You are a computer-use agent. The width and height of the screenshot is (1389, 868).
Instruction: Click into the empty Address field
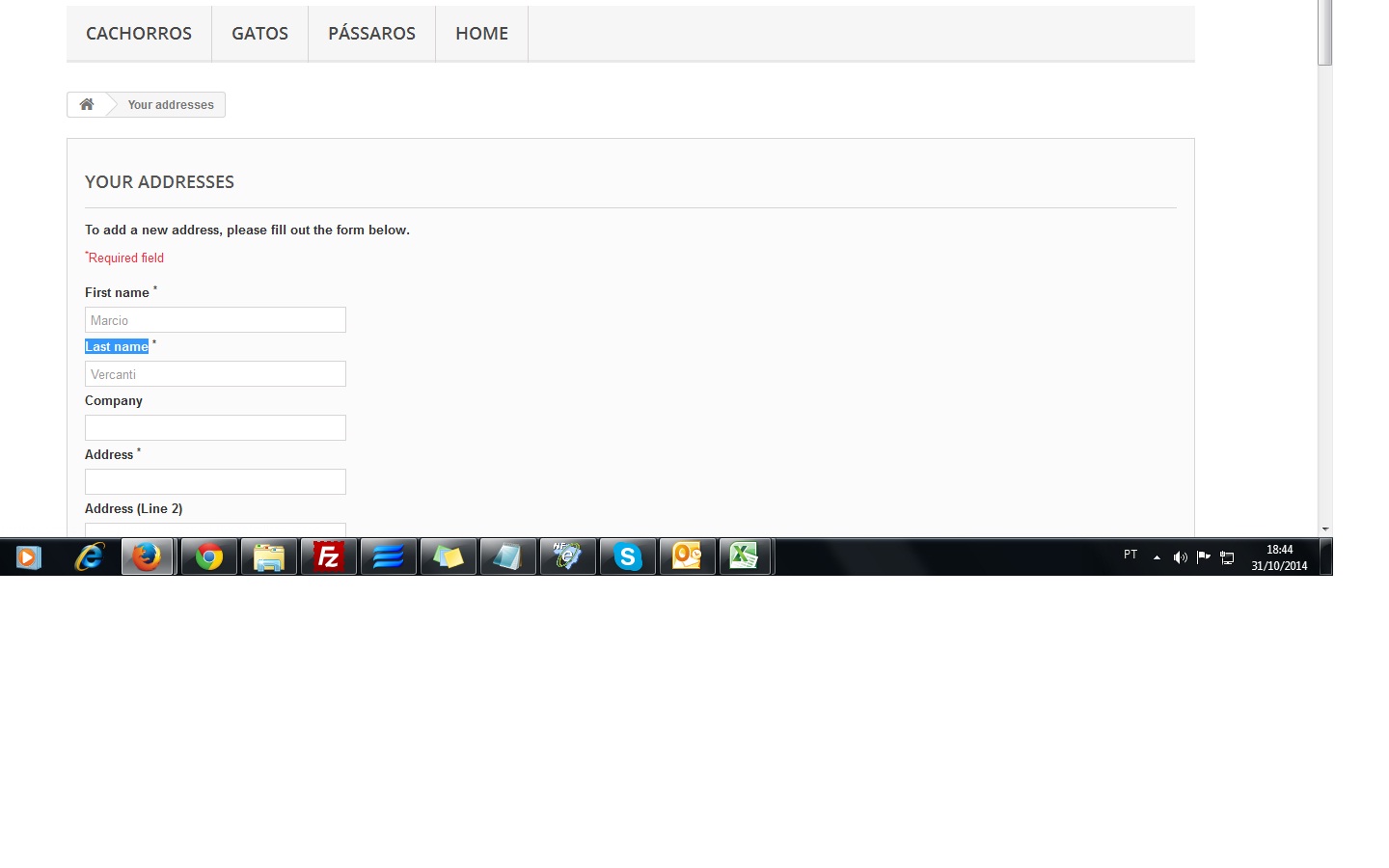(x=215, y=482)
